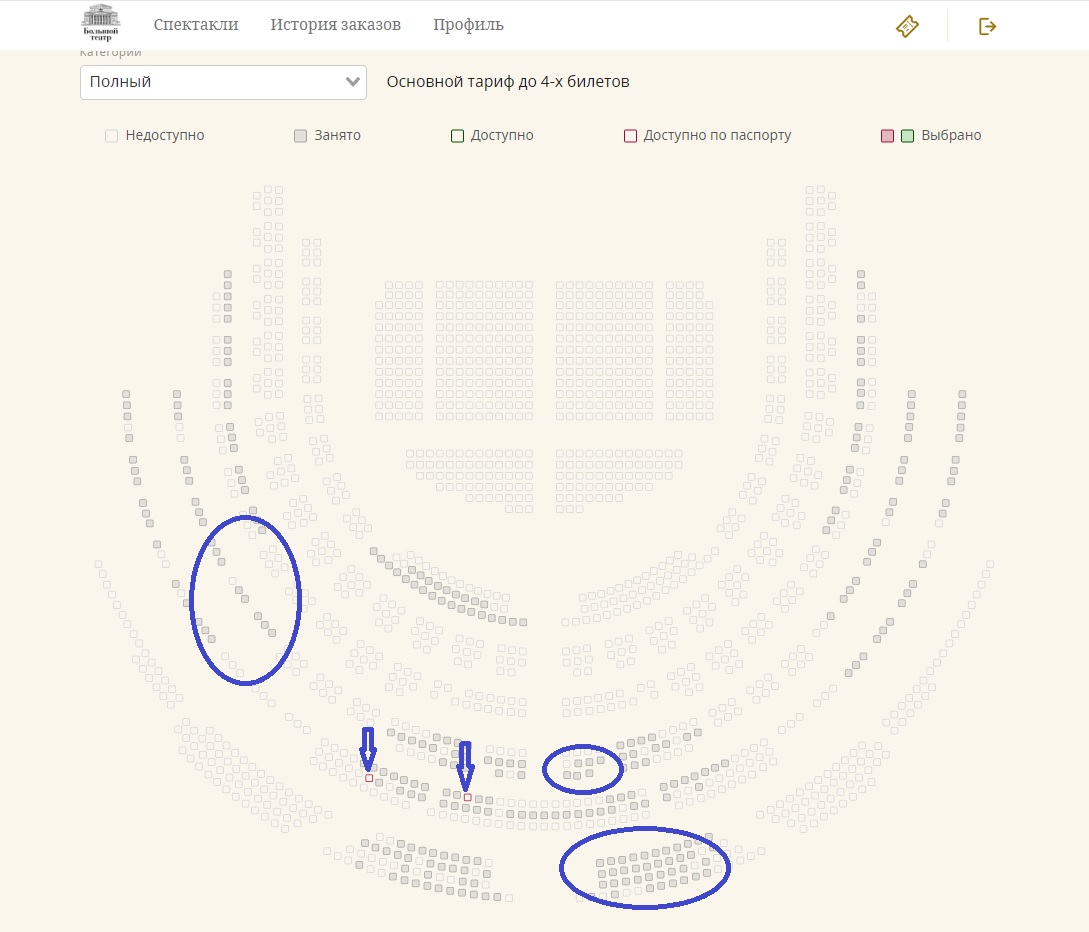The width and height of the screenshot is (1089, 932).
Task: Click the green Выбрано legend square
Action: (907, 136)
